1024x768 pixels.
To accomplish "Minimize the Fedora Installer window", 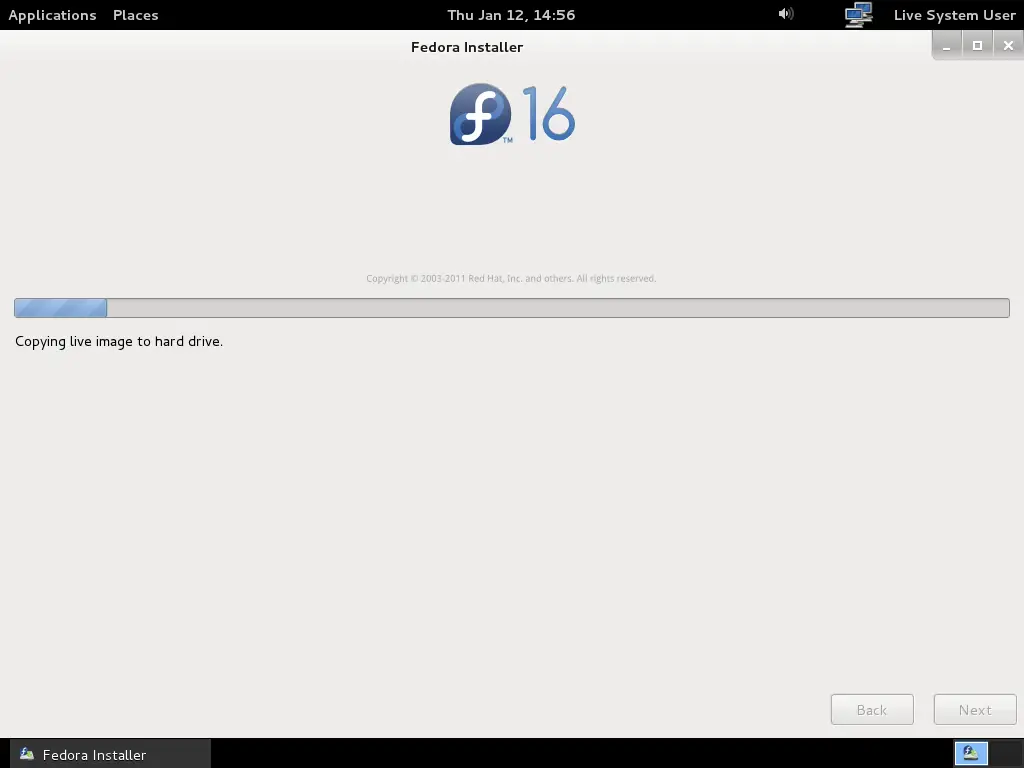I will 946,46.
